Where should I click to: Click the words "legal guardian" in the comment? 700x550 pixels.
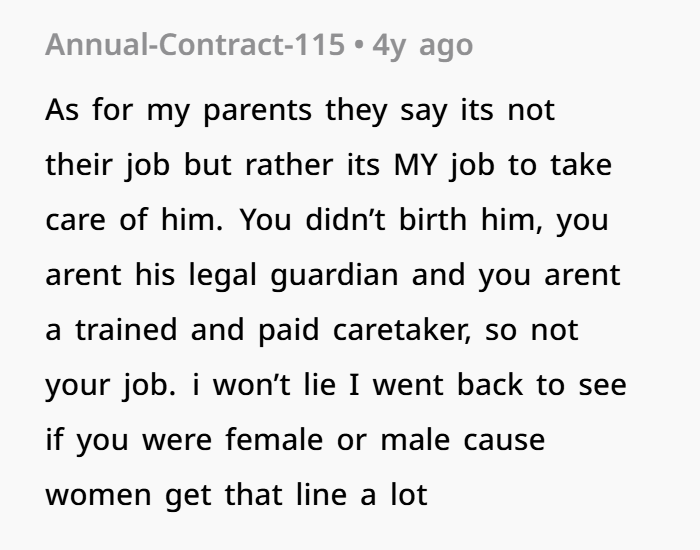coord(293,275)
